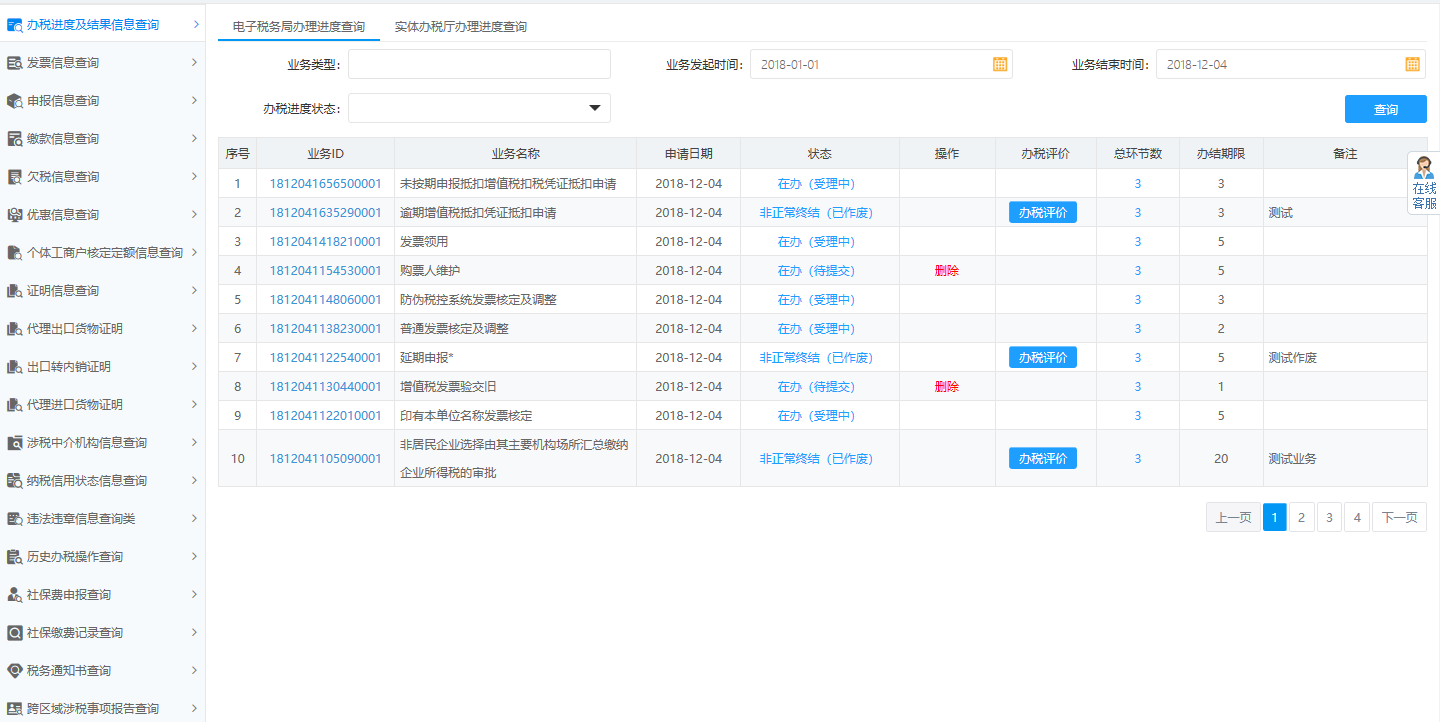Image resolution: width=1440 pixels, height=722 pixels.
Task: Select the 发票信息查询 sidebar icon
Action: click(15, 62)
